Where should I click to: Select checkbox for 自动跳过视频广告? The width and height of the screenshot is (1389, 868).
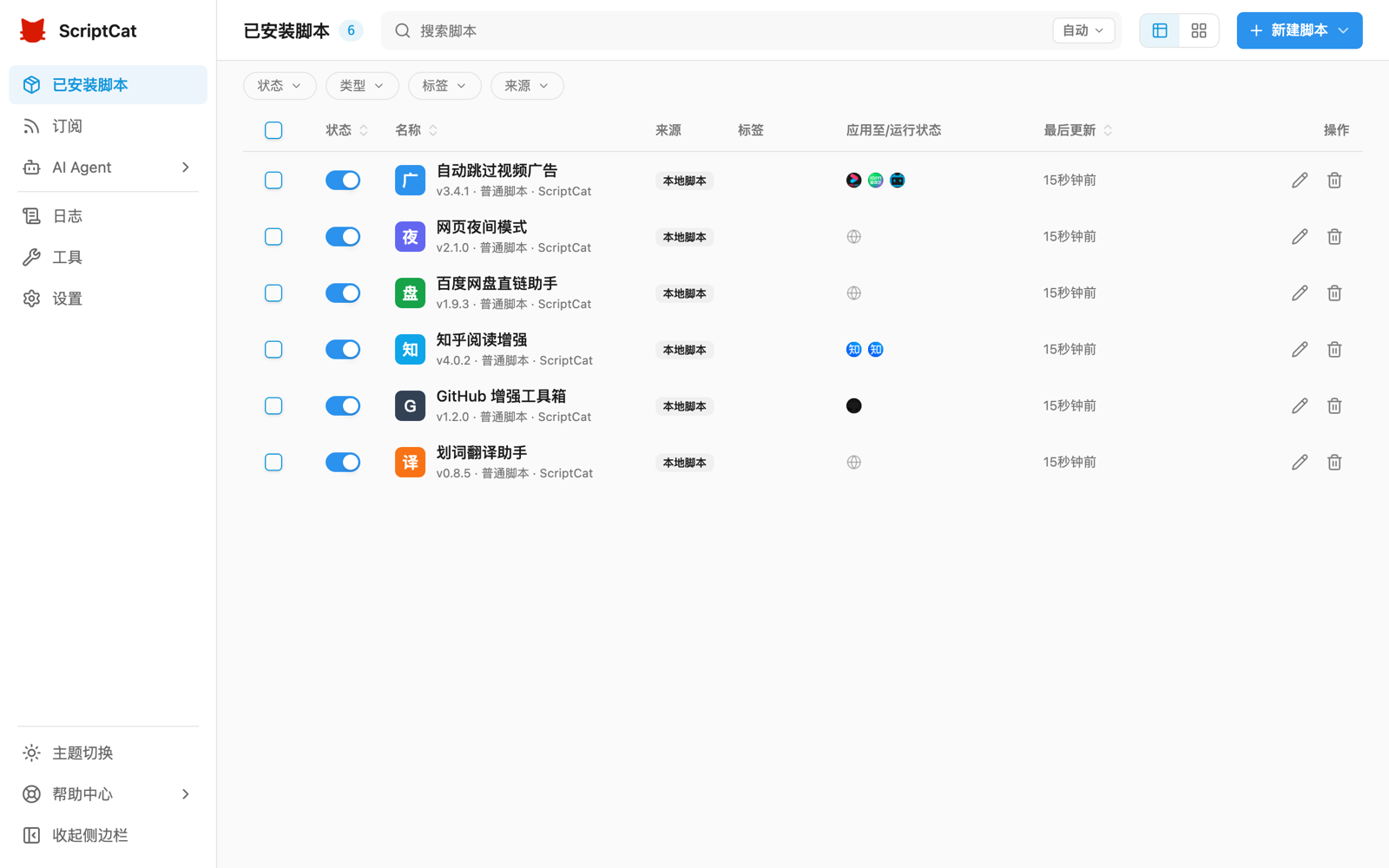[x=273, y=181]
